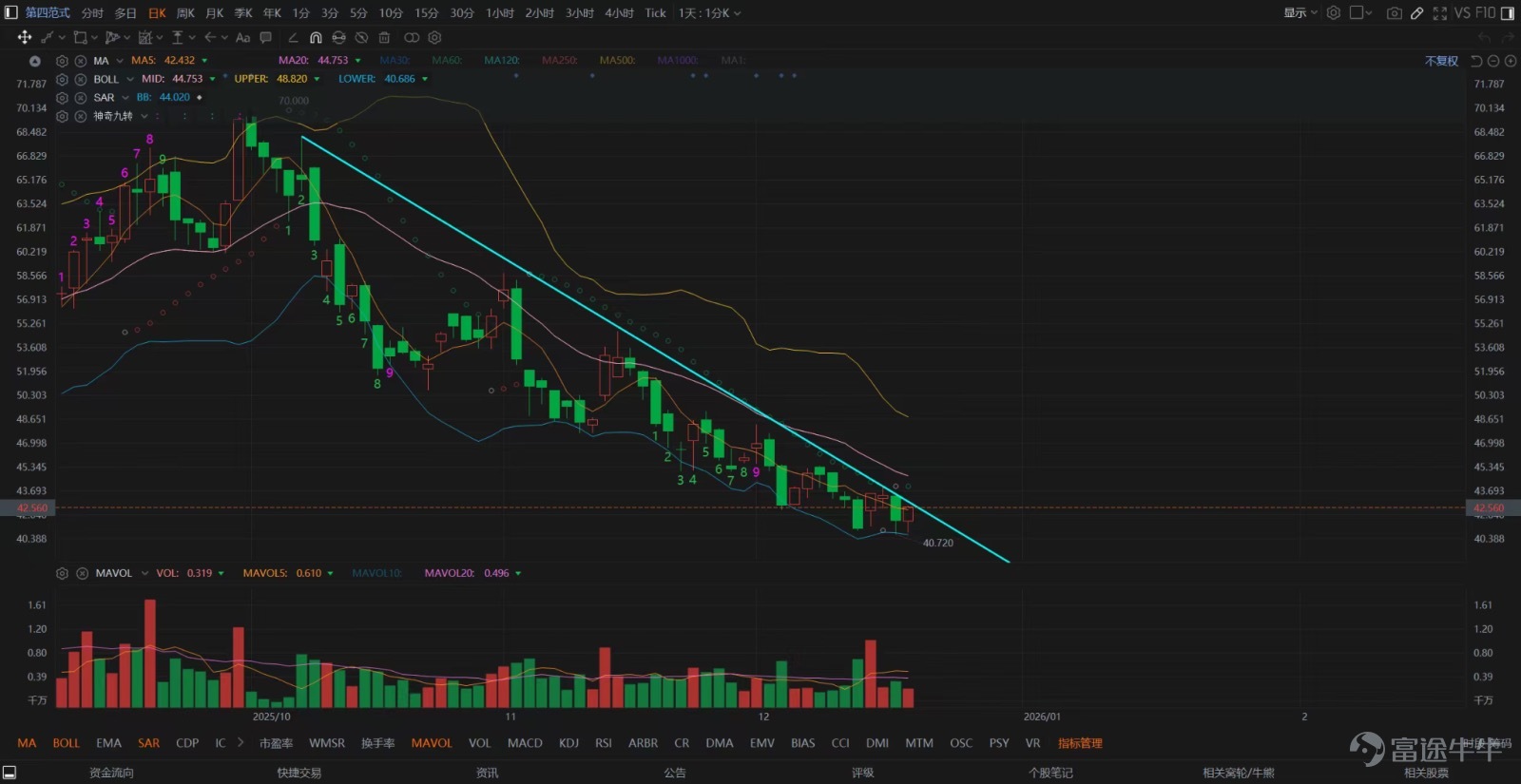Toggle MAVOL20 line visibility

point(518,573)
